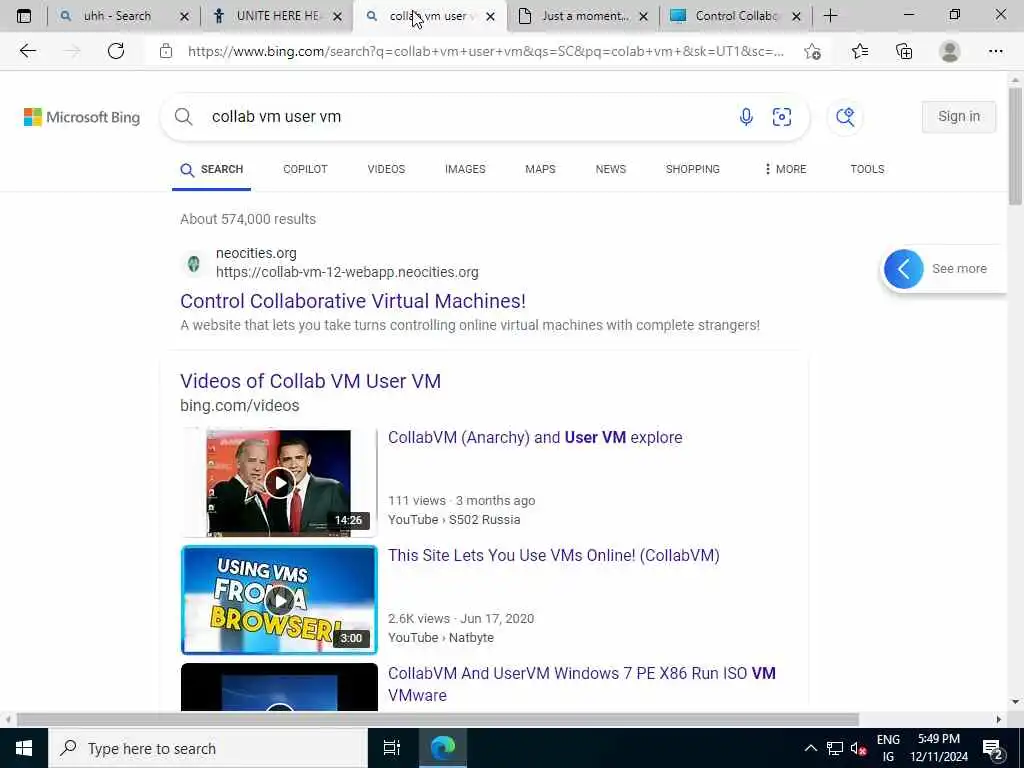Switch to UNITE HERE tab
Image resolution: width=1024 pixels, height=768 pixels.
276,16
